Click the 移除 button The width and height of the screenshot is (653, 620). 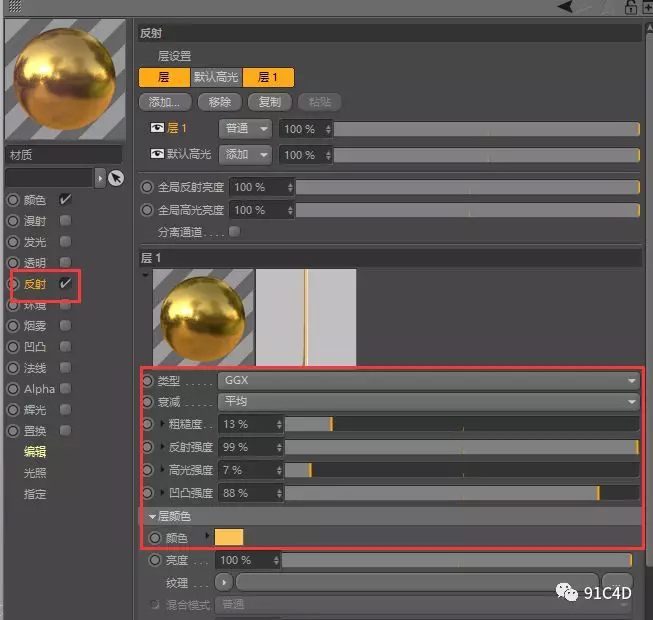(220, 102)
